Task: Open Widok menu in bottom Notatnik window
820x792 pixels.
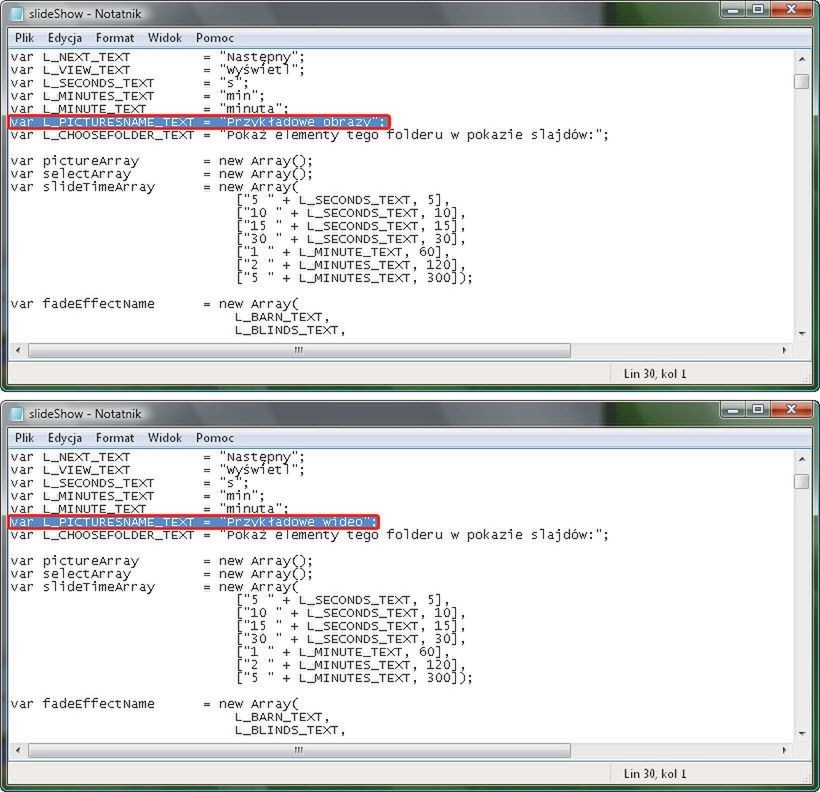Action: 165,438
